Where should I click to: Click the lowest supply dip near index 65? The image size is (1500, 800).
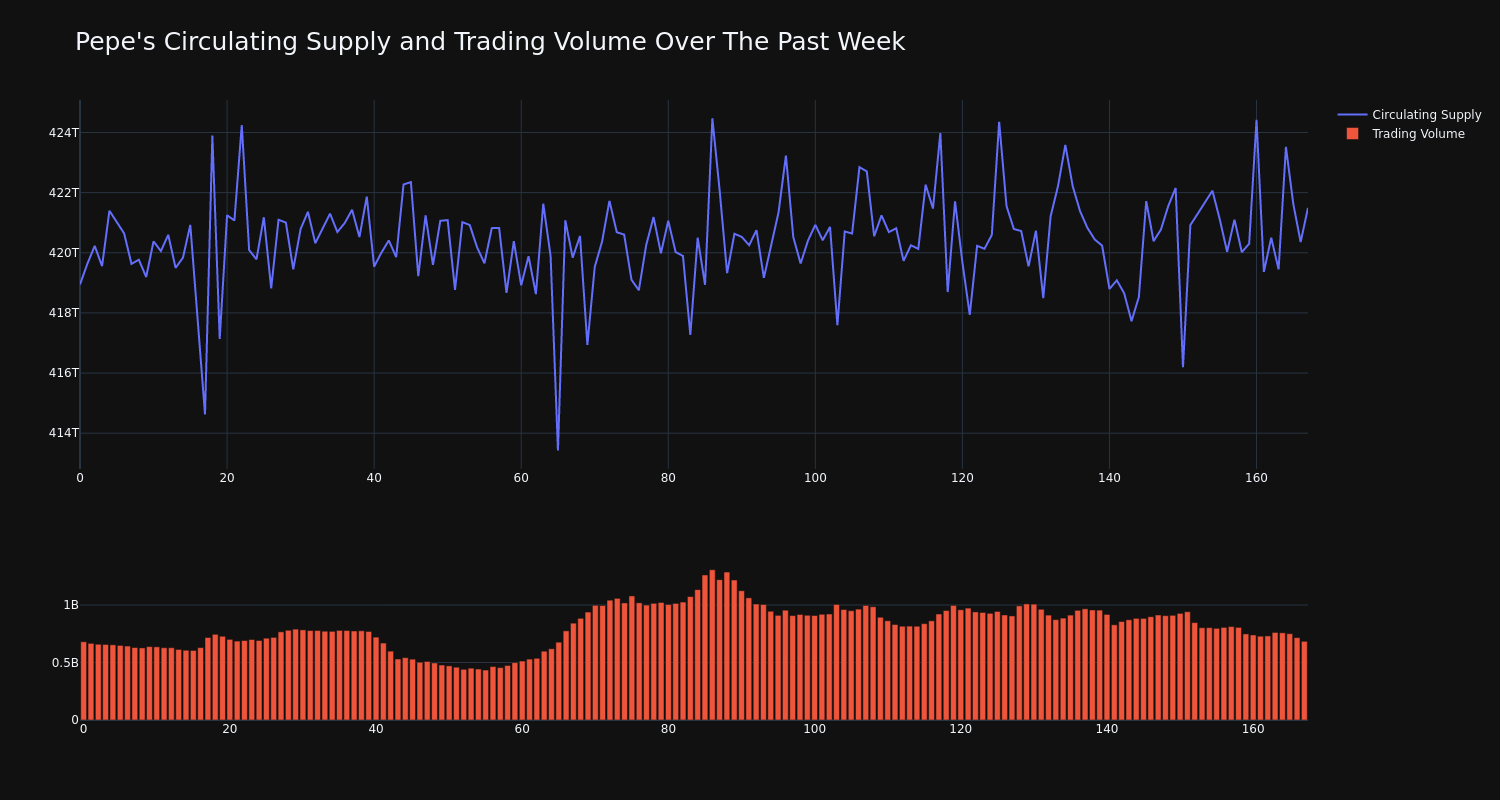(x=558, y=449)
